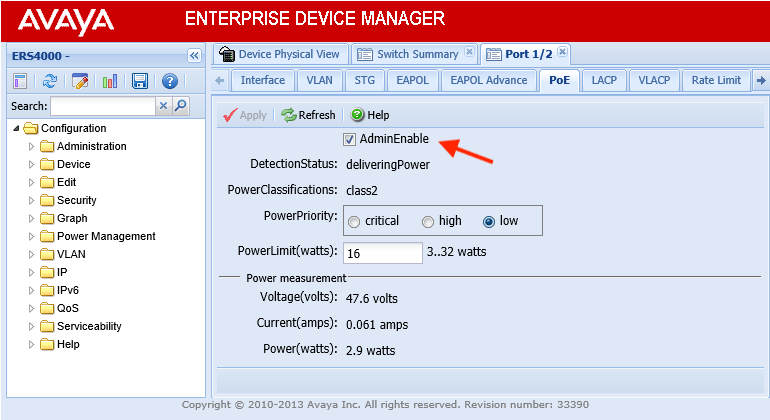Viewport: 770px width, 420px height.
Task: Collapse the left navigation panel
Action: [194, 56]
